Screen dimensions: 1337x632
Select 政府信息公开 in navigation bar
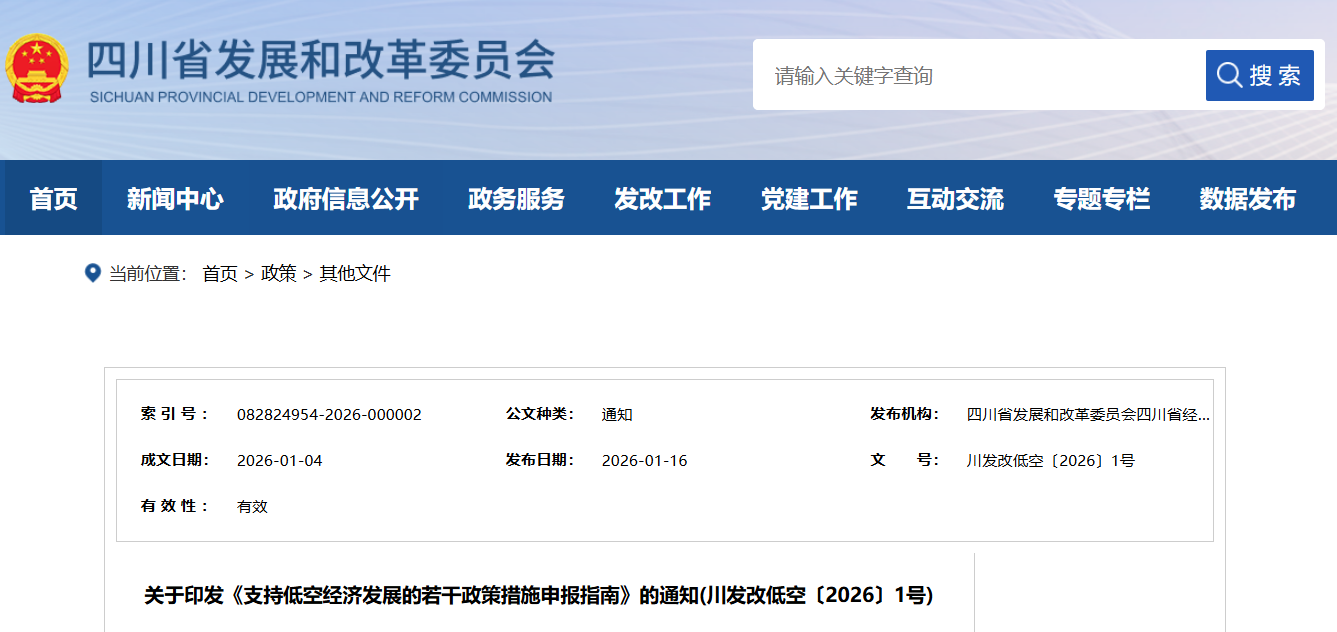346,199
